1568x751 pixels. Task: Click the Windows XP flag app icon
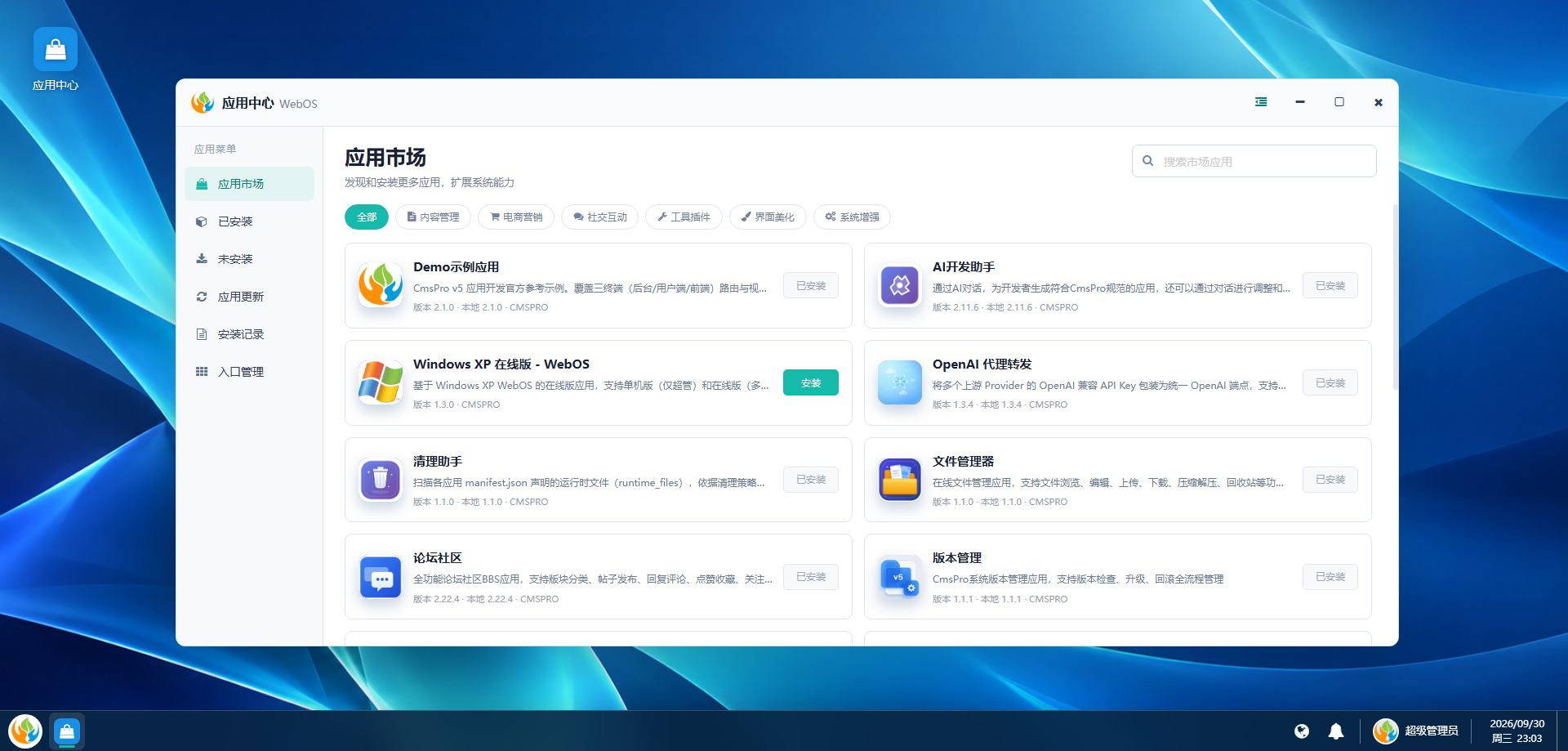click(381, 382)
